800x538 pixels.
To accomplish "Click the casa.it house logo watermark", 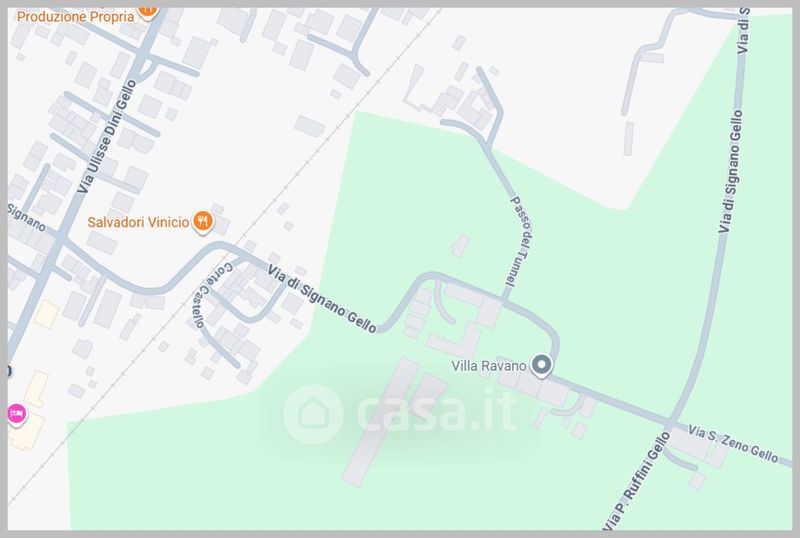I will click(313, 414).
